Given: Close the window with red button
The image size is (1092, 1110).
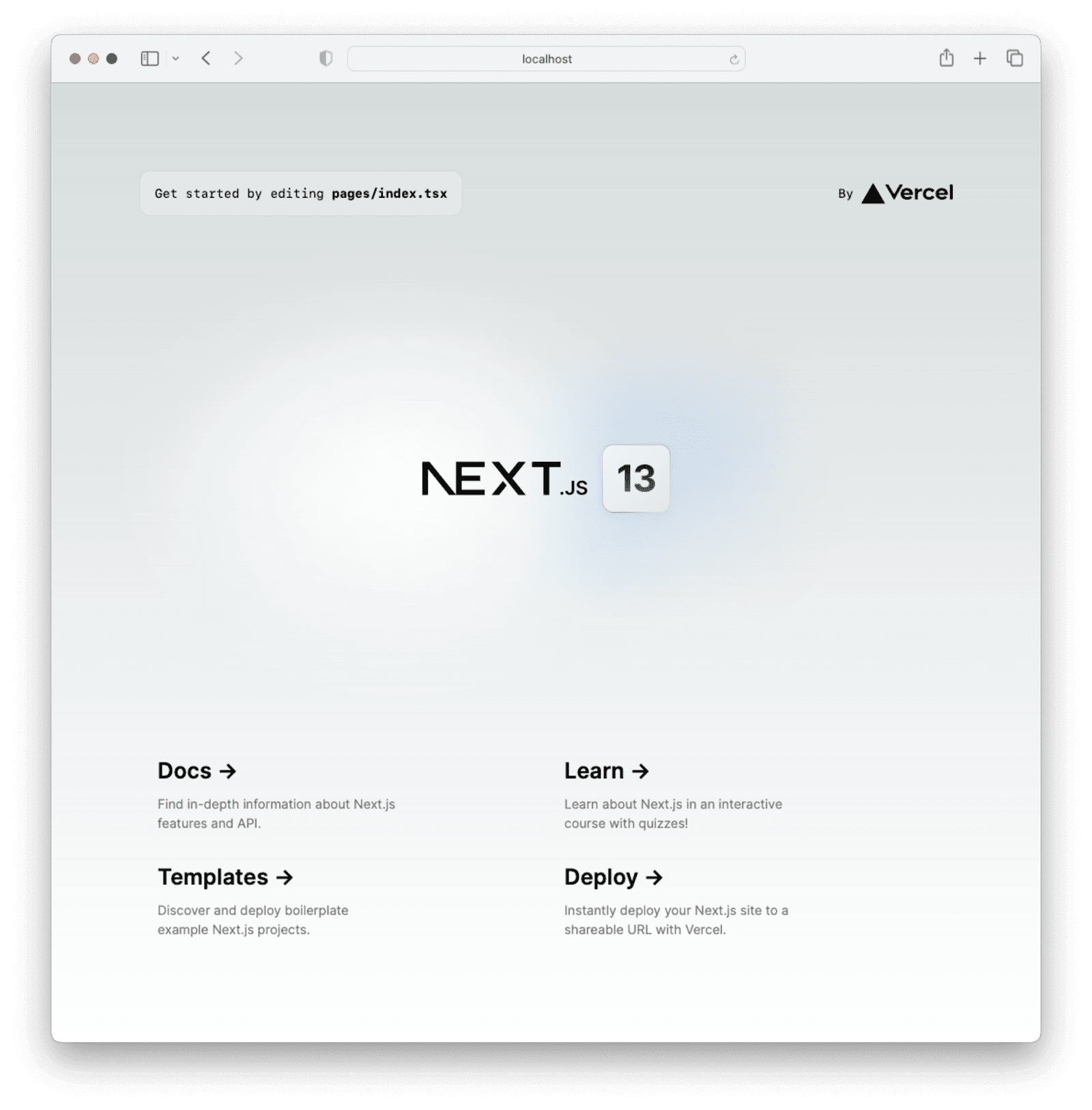Looking at the screenshot, I should click(x=75, y=59).
